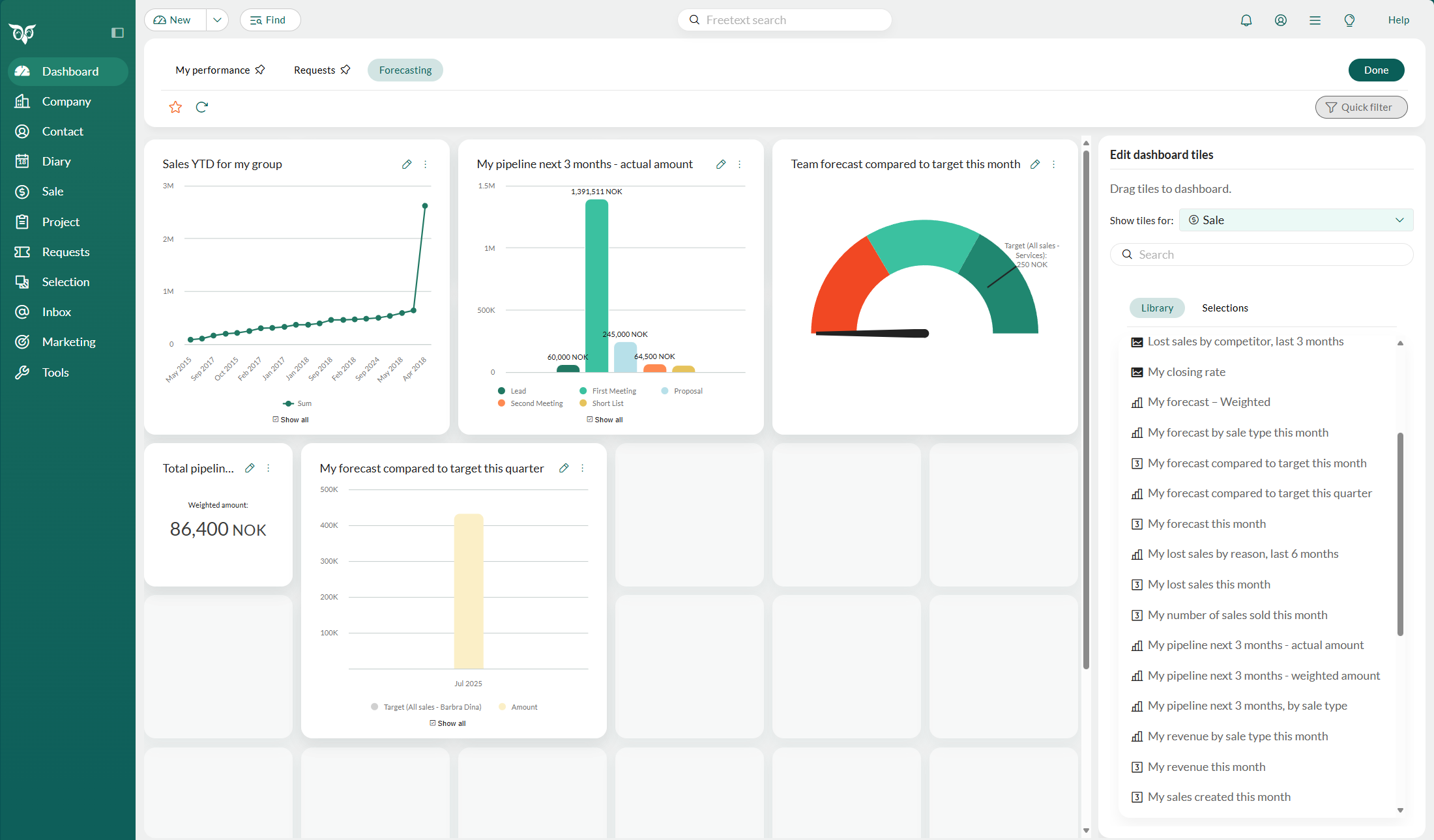This screenshot has height=840, width=1434.
Task: Toggle Show all under forecast quarter chart
Action: click(433, 723)
